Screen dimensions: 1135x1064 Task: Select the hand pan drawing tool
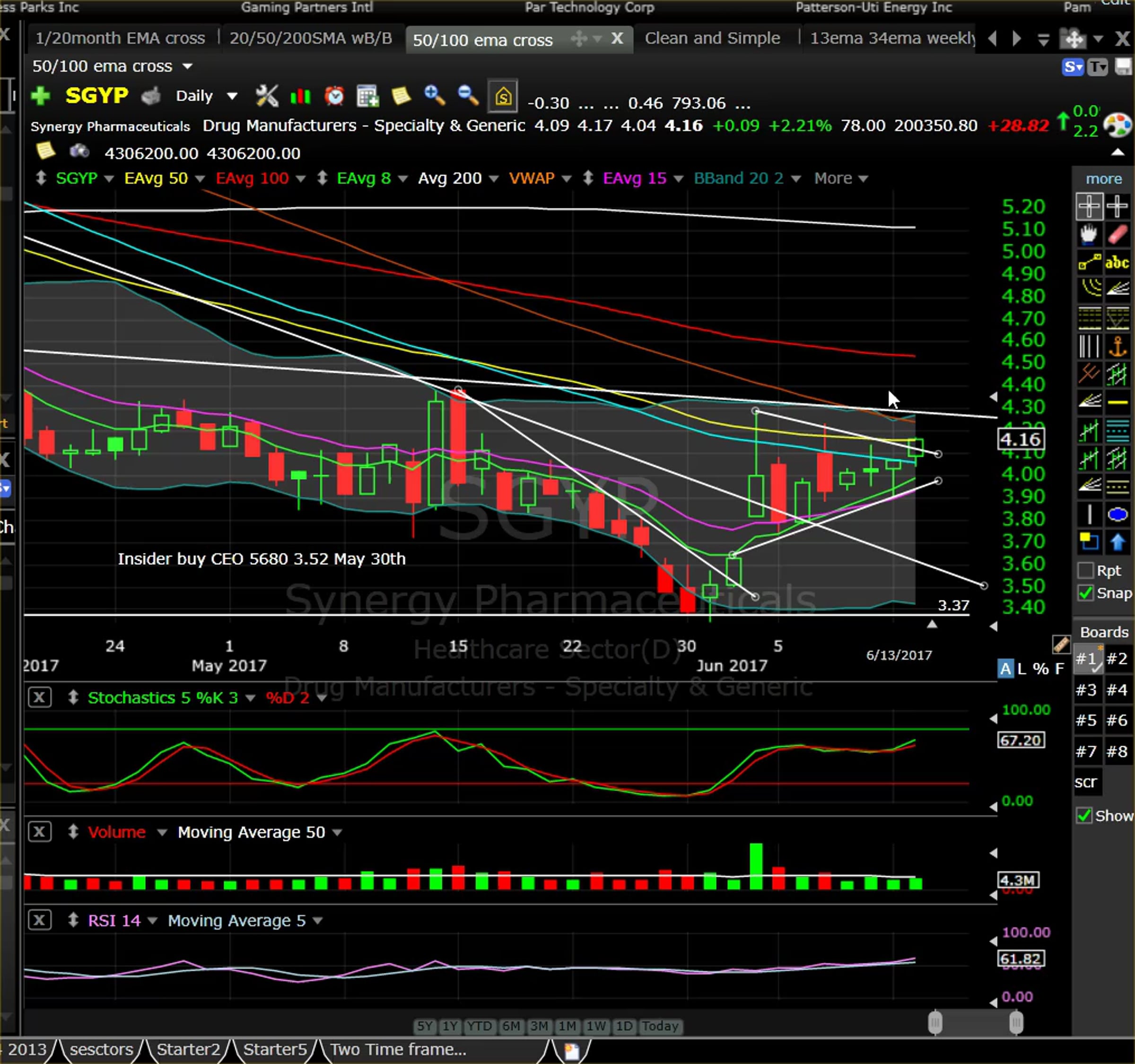pyautogui.click(x=1089, y=234)
